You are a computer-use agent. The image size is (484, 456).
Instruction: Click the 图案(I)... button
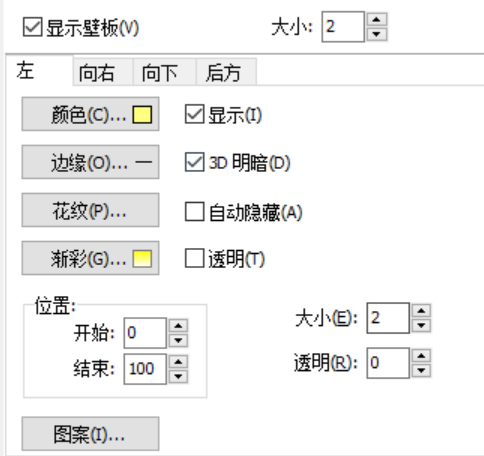coord(90,434)
